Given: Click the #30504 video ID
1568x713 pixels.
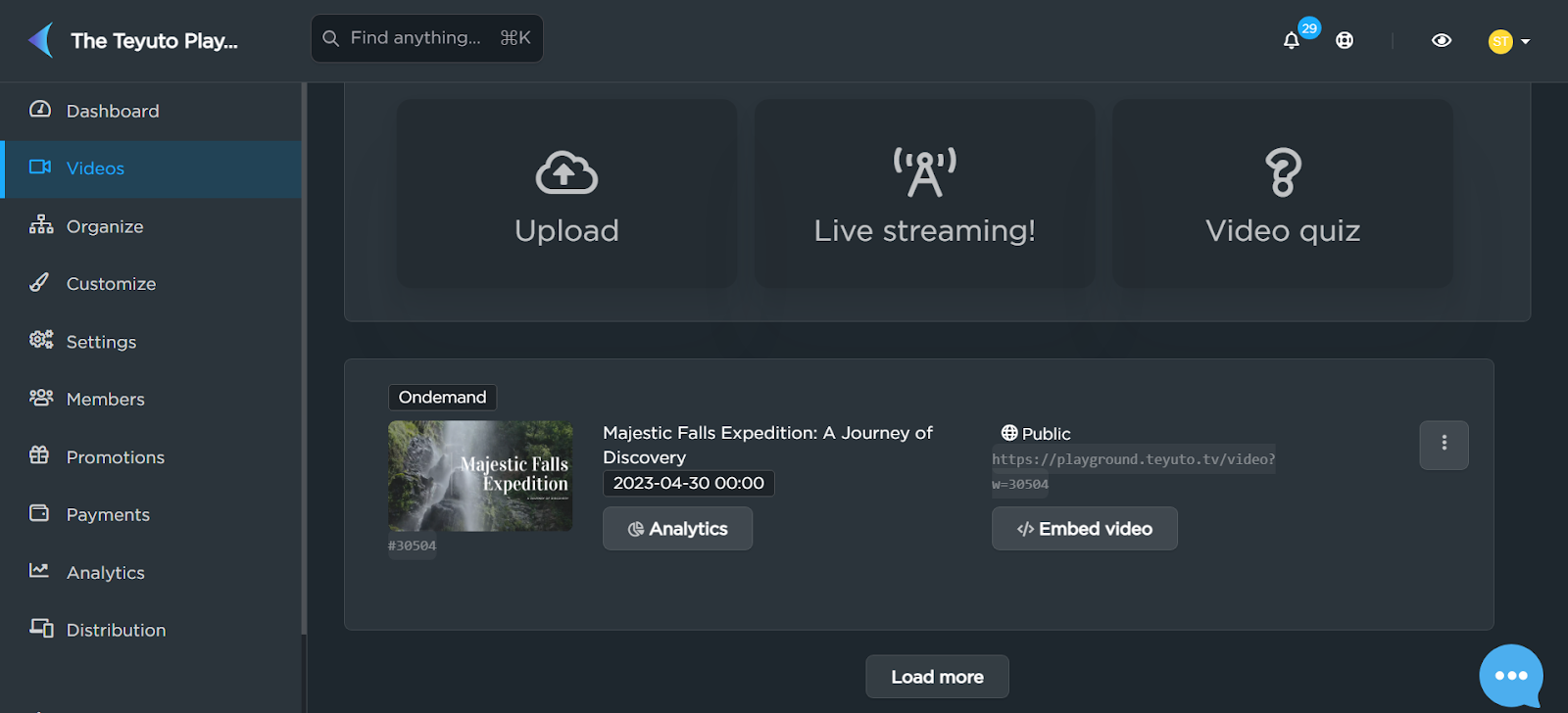Looking at the screenshot, I should click(413, 546).
